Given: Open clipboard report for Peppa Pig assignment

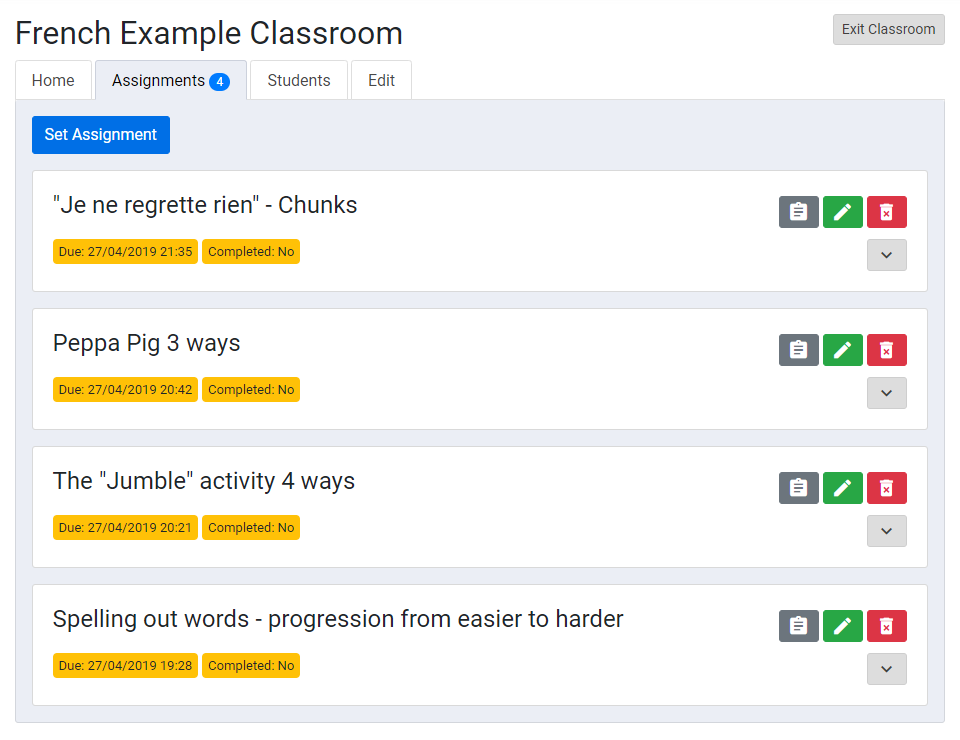Looking at the screenshot, I should 798,350.
